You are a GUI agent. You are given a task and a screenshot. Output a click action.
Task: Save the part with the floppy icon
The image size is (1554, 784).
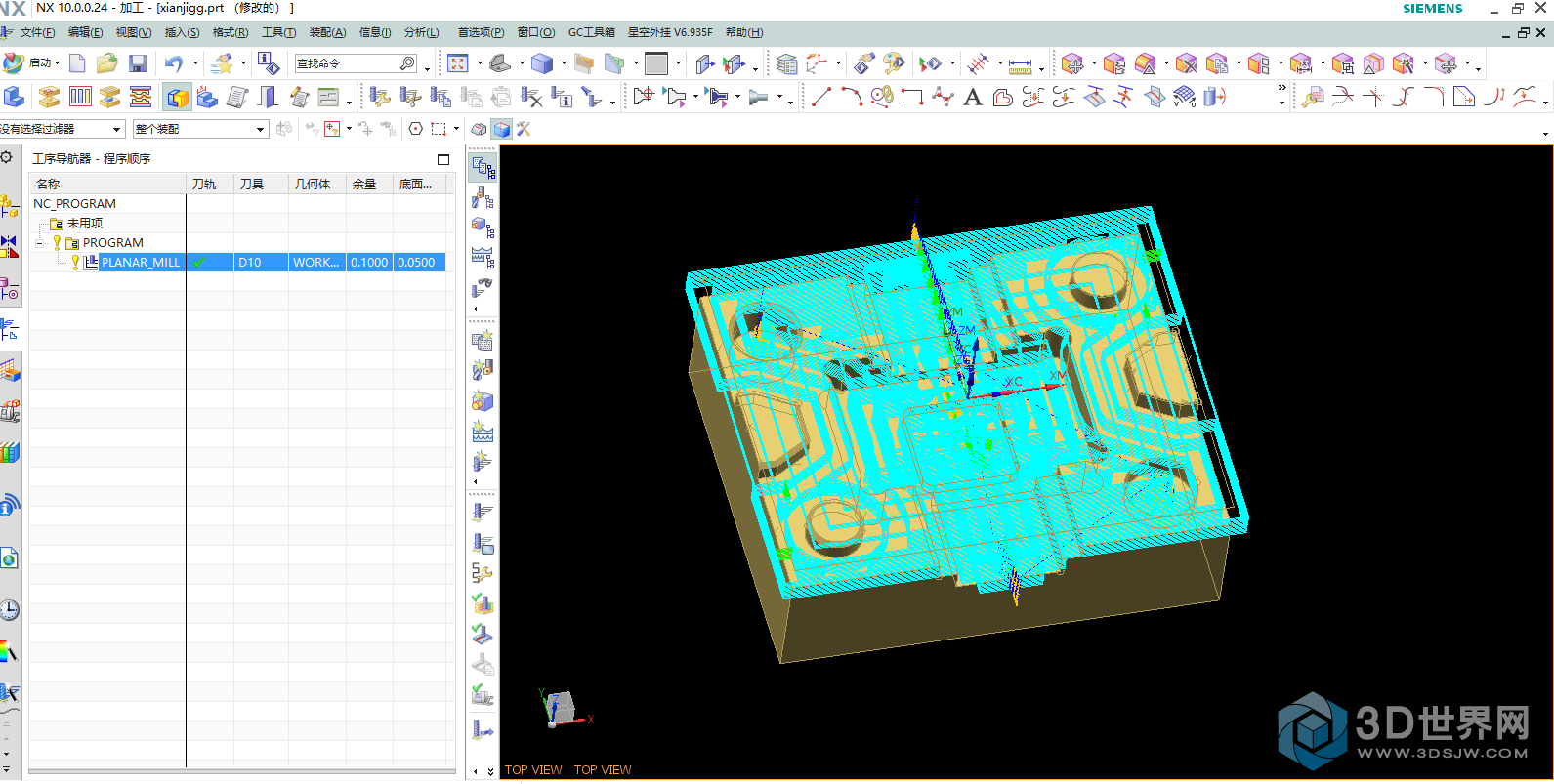pyautogui.click(x=138, y=63)
